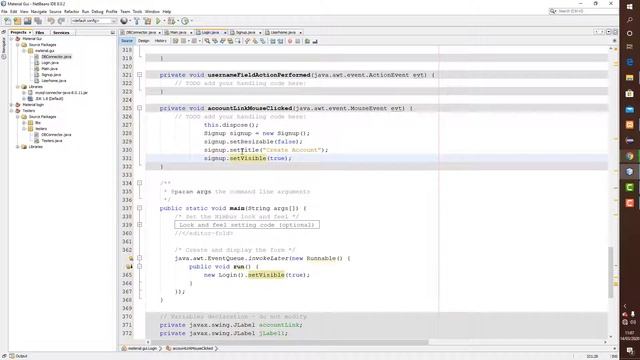Open the File menu
640x360 pixels.
4,11
